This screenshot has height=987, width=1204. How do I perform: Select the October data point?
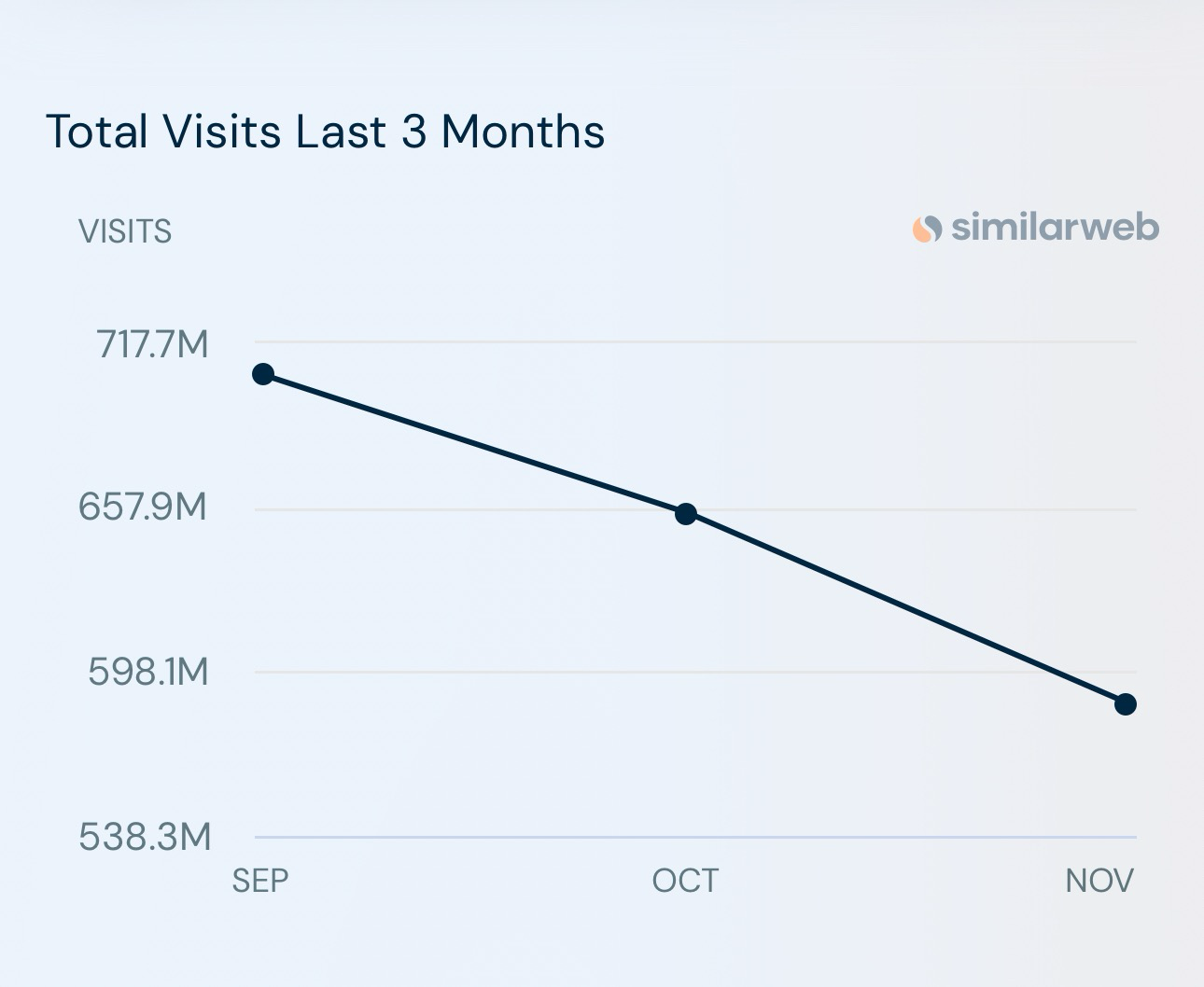pyautogui.click(x=686, y=514)
